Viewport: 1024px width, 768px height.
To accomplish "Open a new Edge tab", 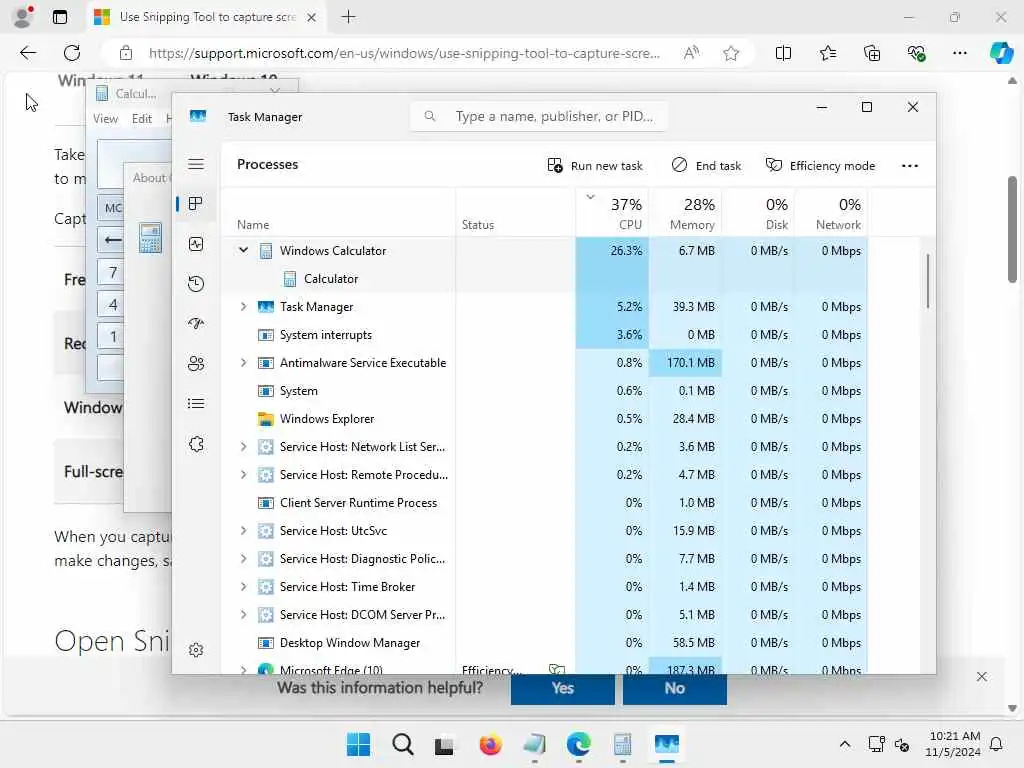I will (x=349, y=17).
